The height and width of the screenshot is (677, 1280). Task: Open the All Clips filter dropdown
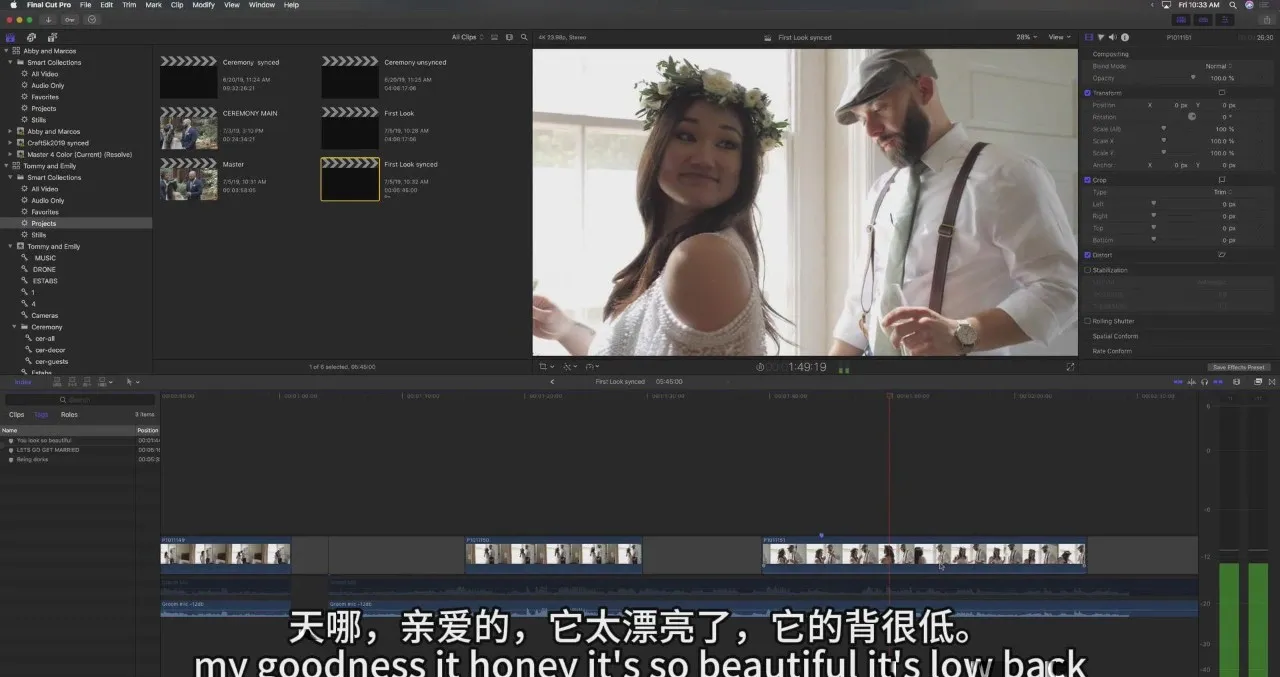(x=467, y=37)
